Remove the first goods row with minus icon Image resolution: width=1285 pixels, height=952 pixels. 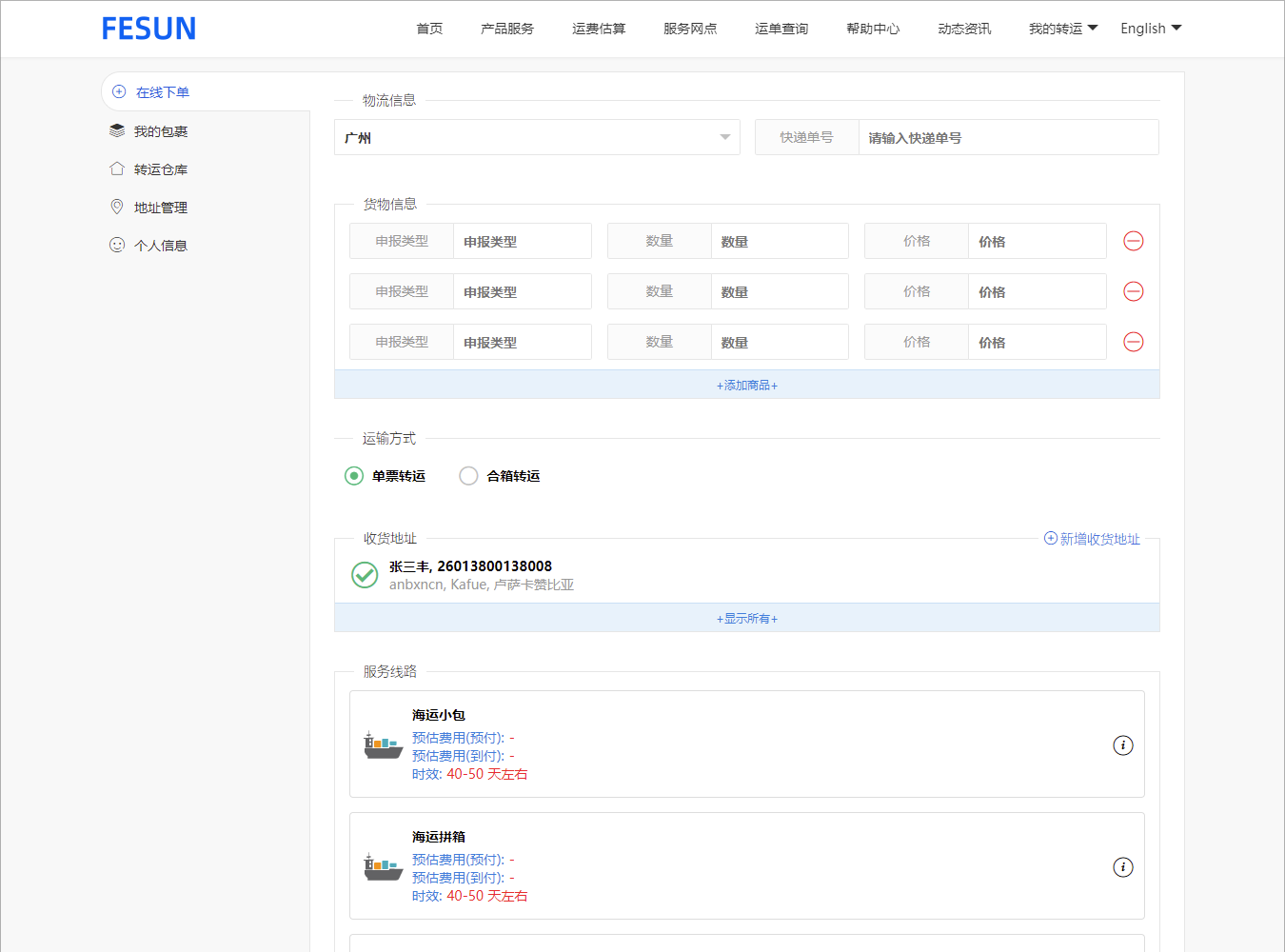click(1134, 241)
